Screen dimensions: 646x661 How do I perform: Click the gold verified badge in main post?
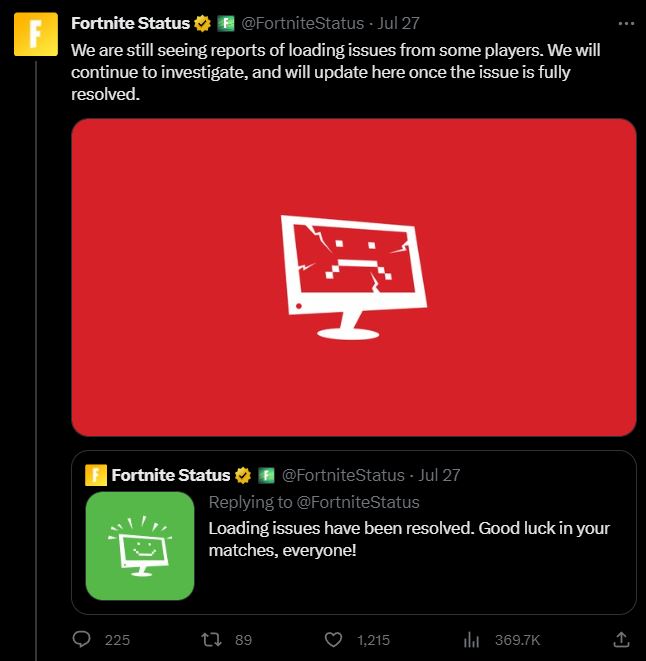pyautogui.click(x=202, y=24)
